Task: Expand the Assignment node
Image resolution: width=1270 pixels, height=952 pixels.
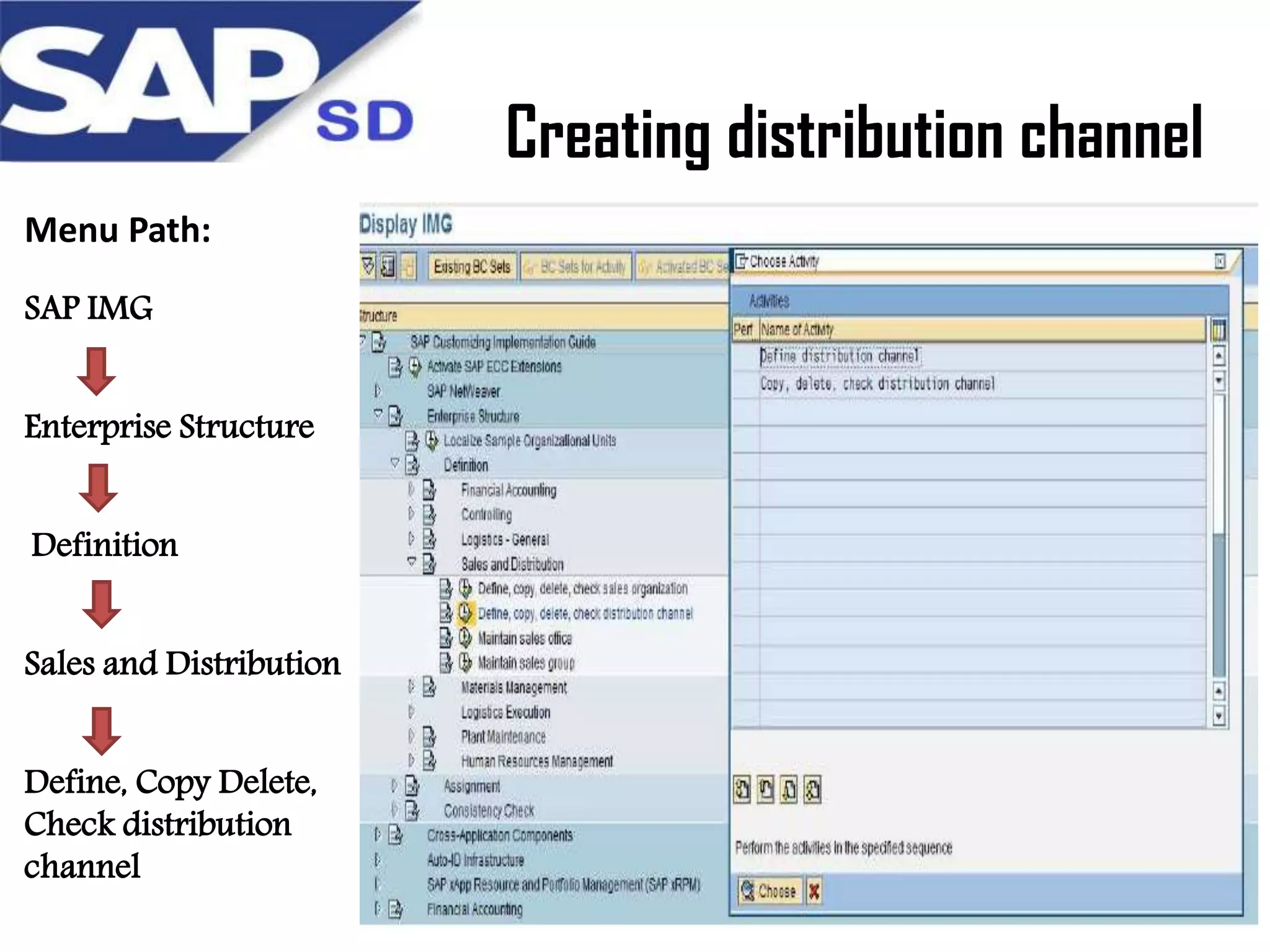Action: tap(394, 785)
